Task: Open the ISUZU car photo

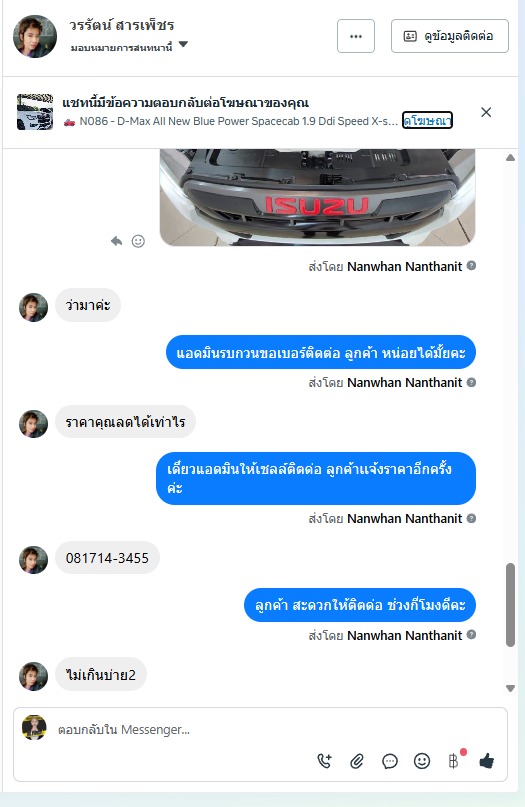Action: (318, 197)
